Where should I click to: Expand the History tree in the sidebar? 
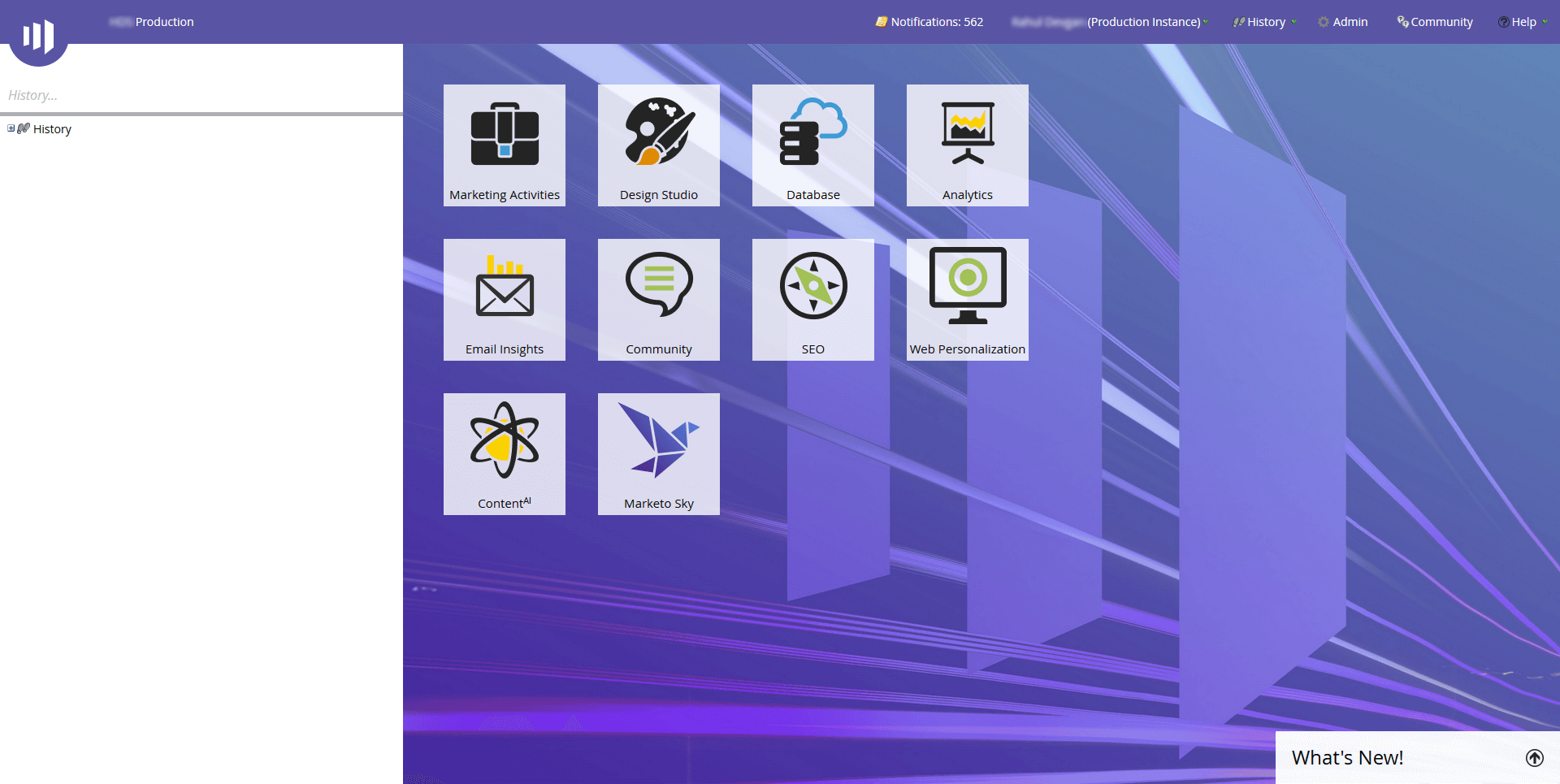[x=11, y=128]
